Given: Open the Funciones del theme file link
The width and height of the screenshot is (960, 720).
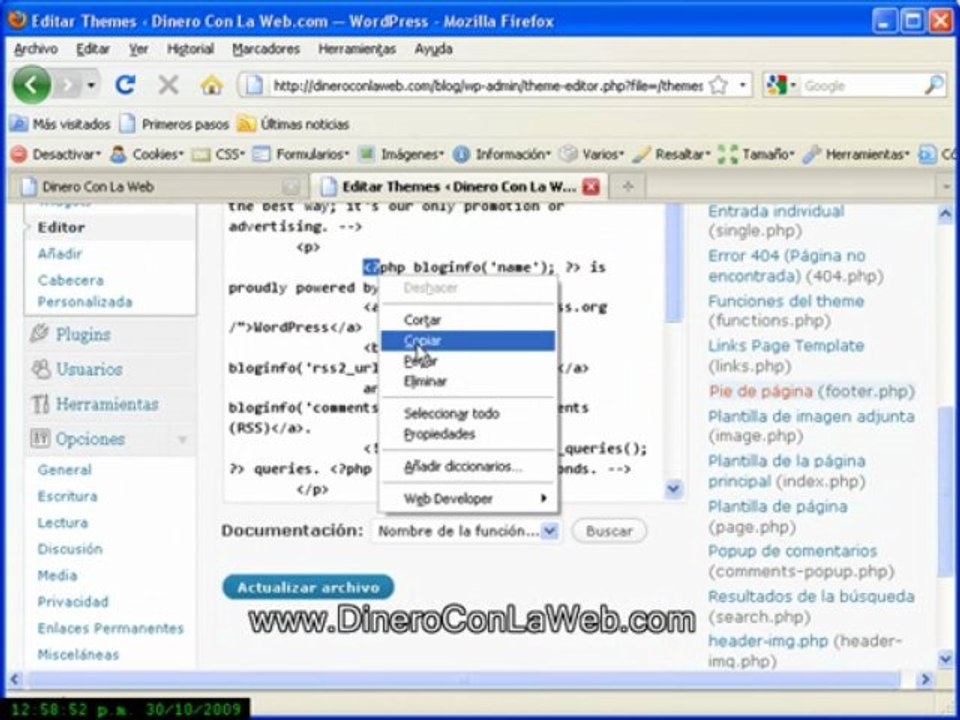Looking at the screenshot, I should tap(786, 311).
